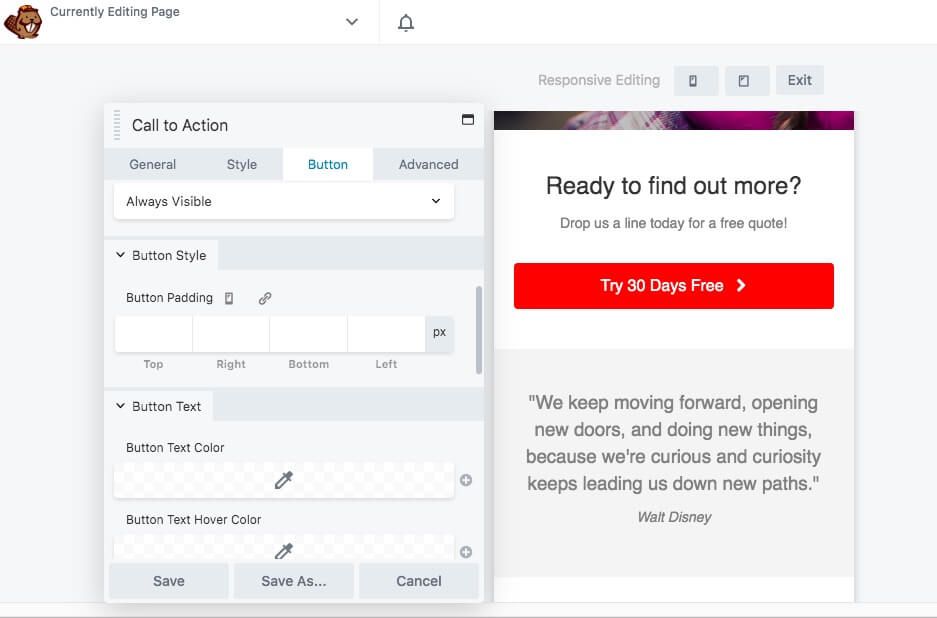The height and width of the screenshot is (618, 937).
Task: Enable a preset for Button Text Hover Color
Action: pyautogui.click(x=466, y=551)
